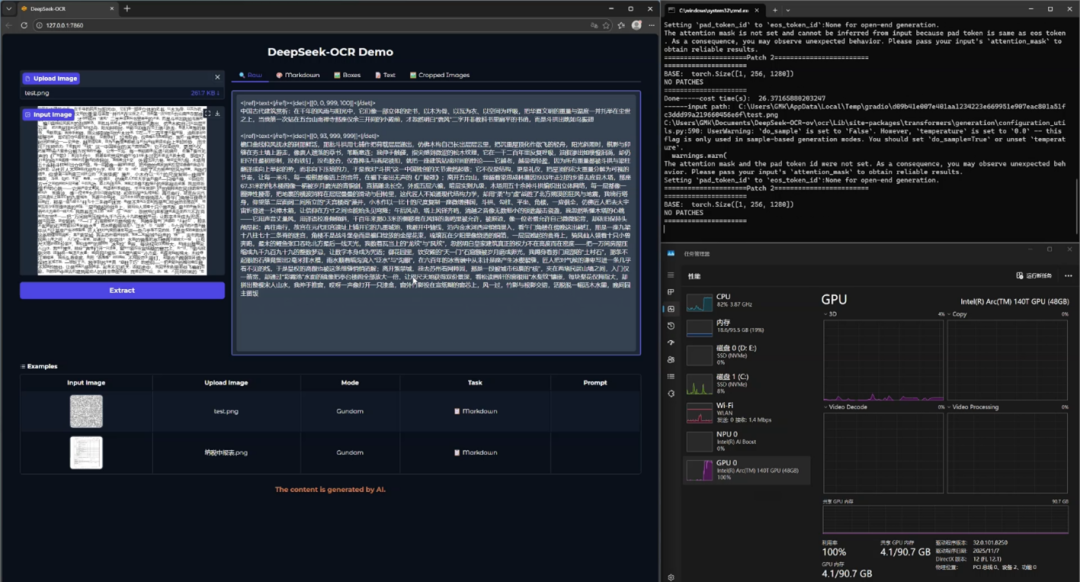Viewport: 1080px width, 582px height.
Task: Close the cmd.exe terminal tab
Action: pyautogui.click(x=756, y=10)
